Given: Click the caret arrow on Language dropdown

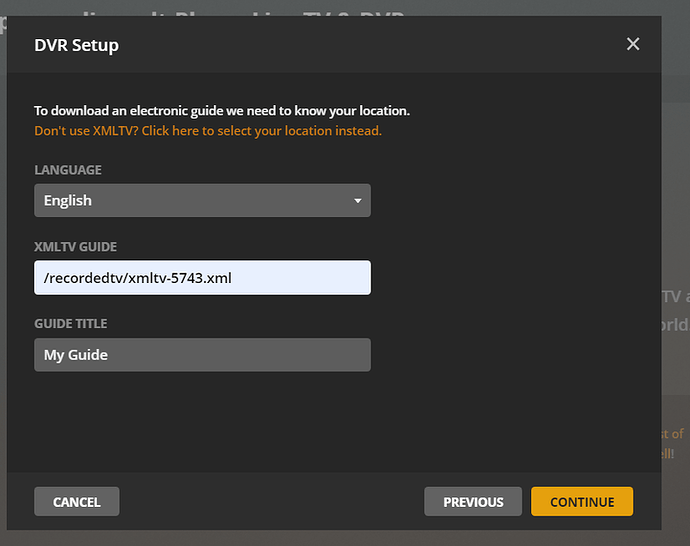Looking at the screenshot, I should [358, 201].
